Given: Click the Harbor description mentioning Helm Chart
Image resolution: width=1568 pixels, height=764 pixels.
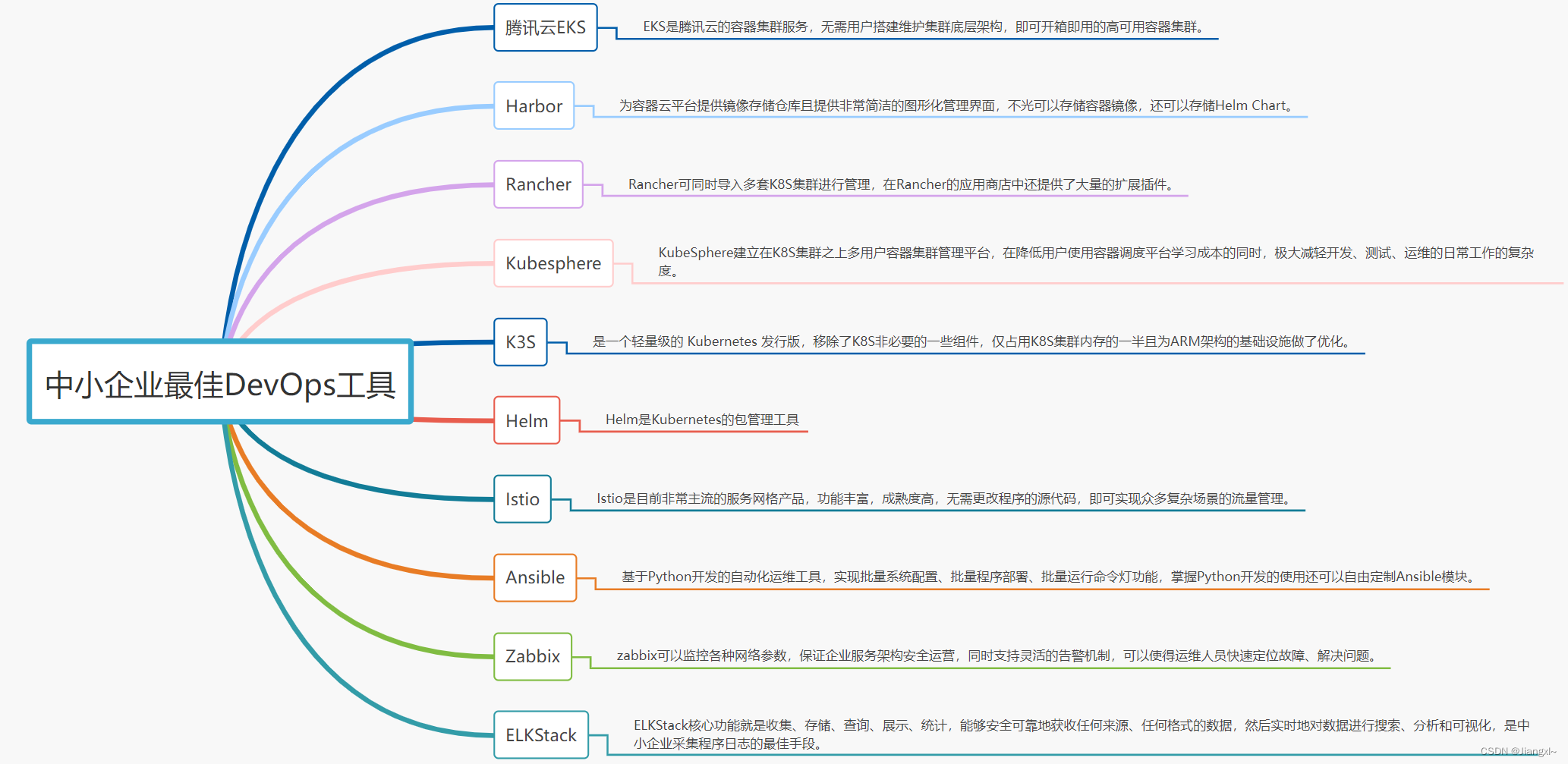Looking at the screenshot, I should [957, 105].
